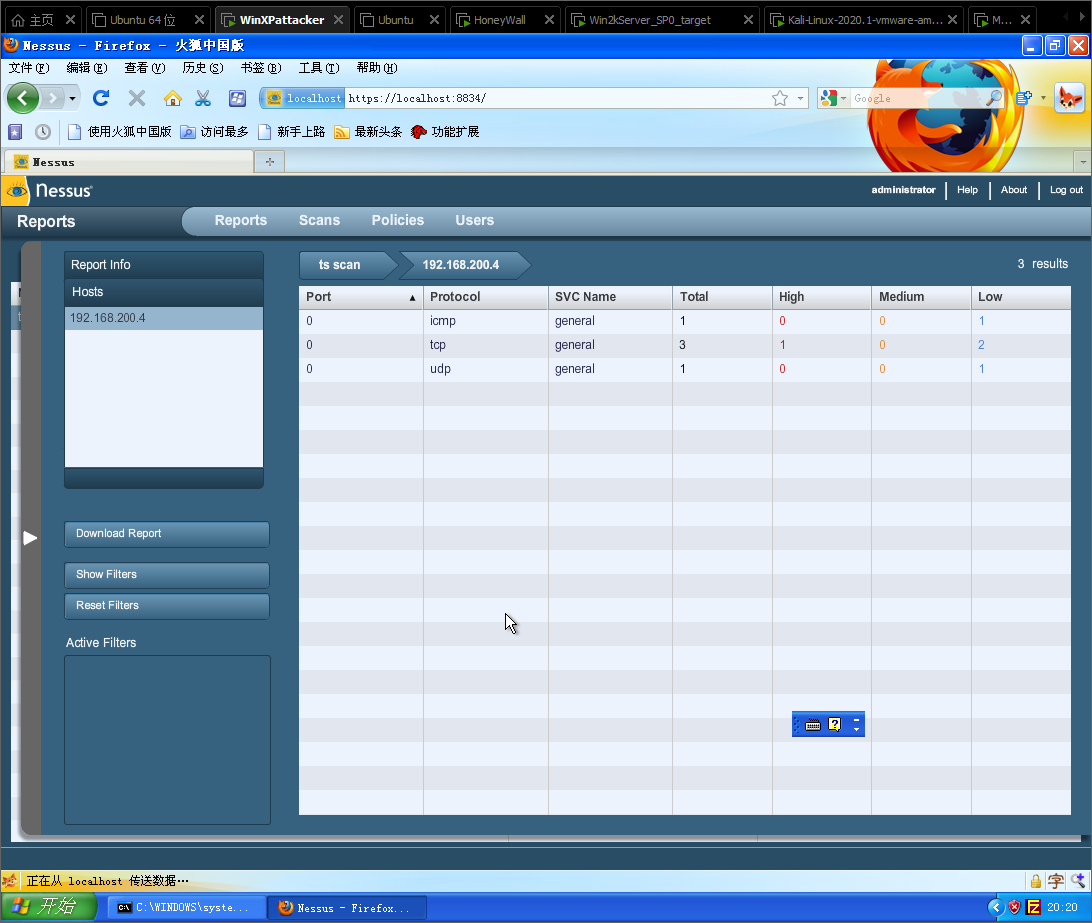The width and height of the screenshot is (1092, 923).
Task: Go to Nessus Reports tab
Action: [241, 220]
